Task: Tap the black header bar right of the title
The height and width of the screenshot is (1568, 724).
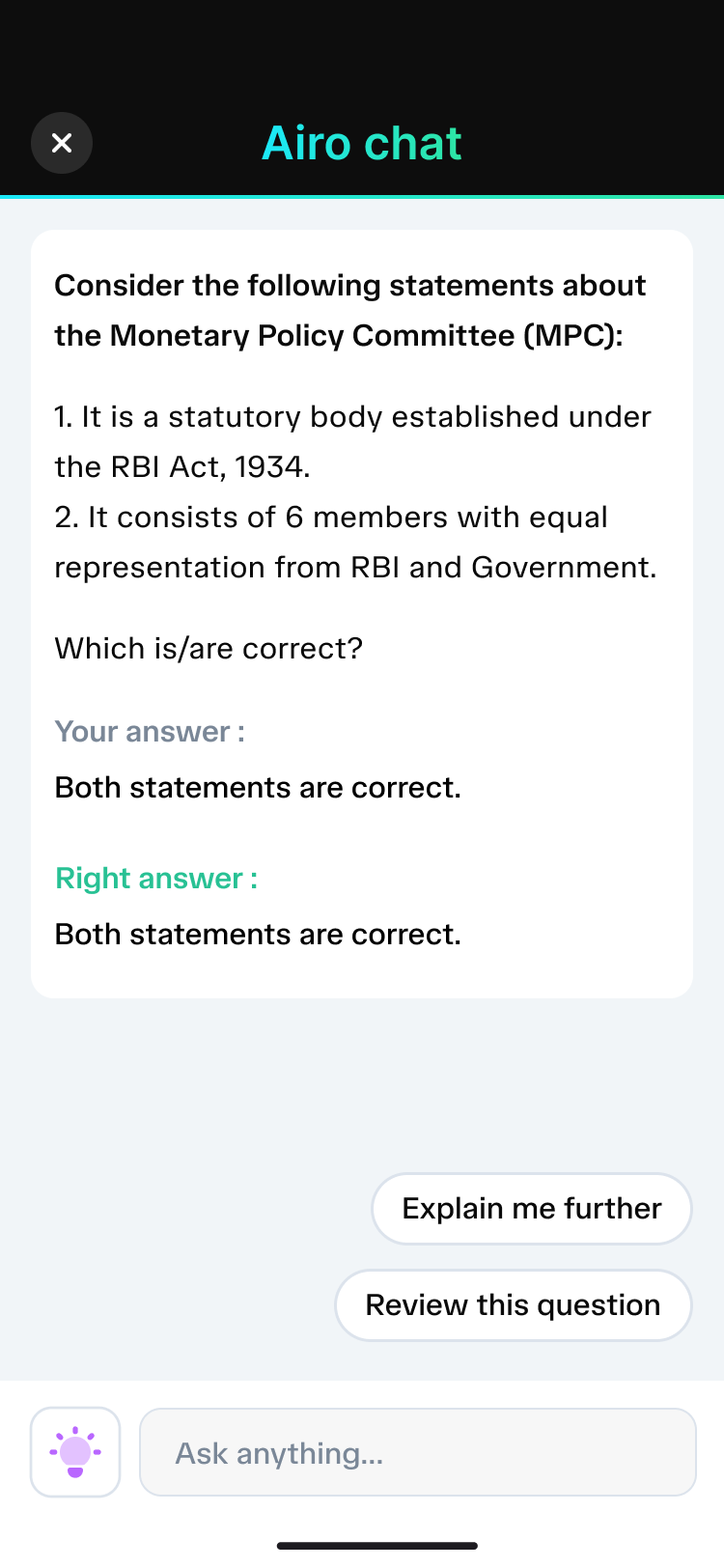Action: pos(599,143)
